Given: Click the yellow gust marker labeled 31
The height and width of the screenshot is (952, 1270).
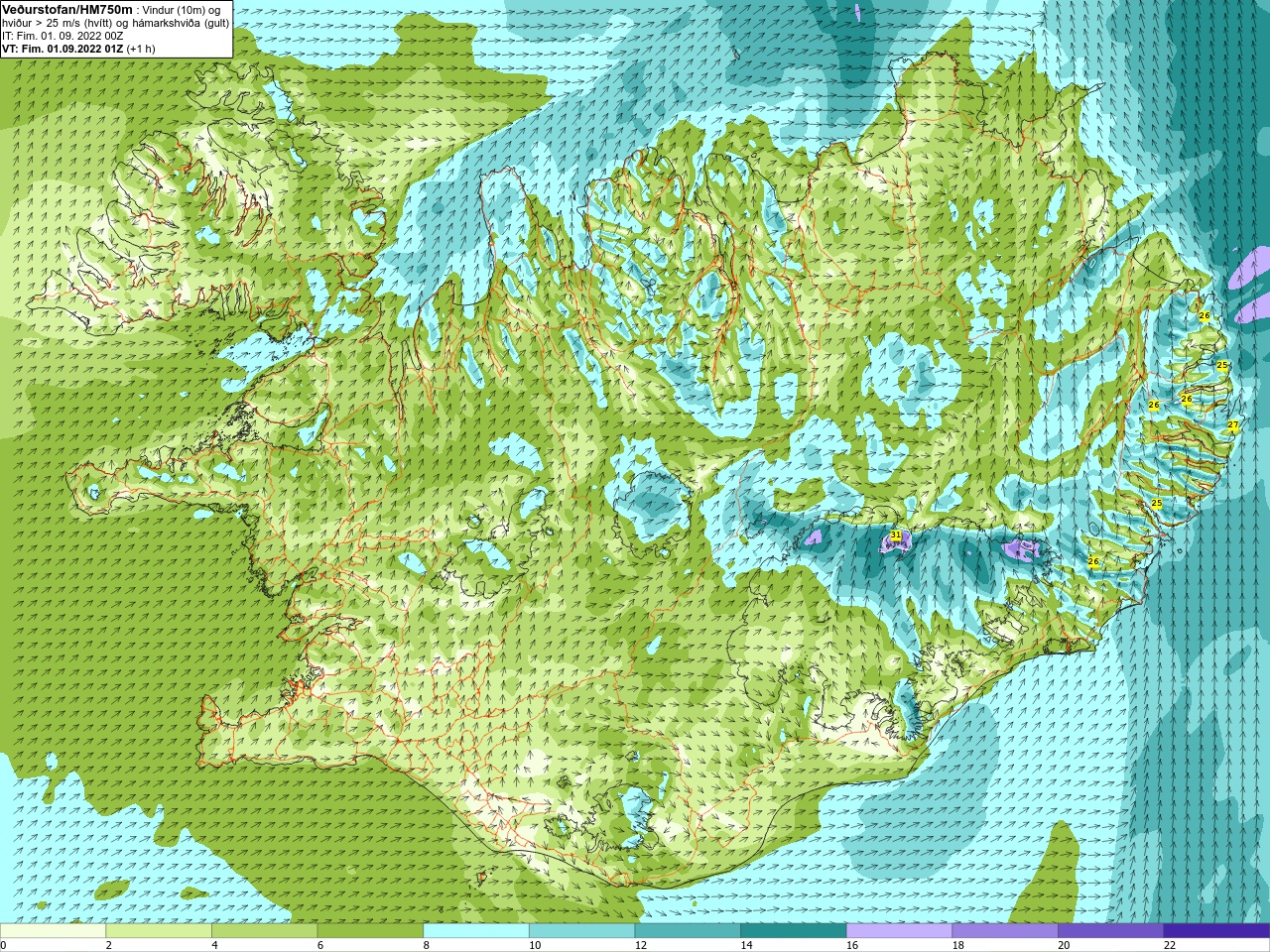Looking at the screenshot, I should (896, 535).
